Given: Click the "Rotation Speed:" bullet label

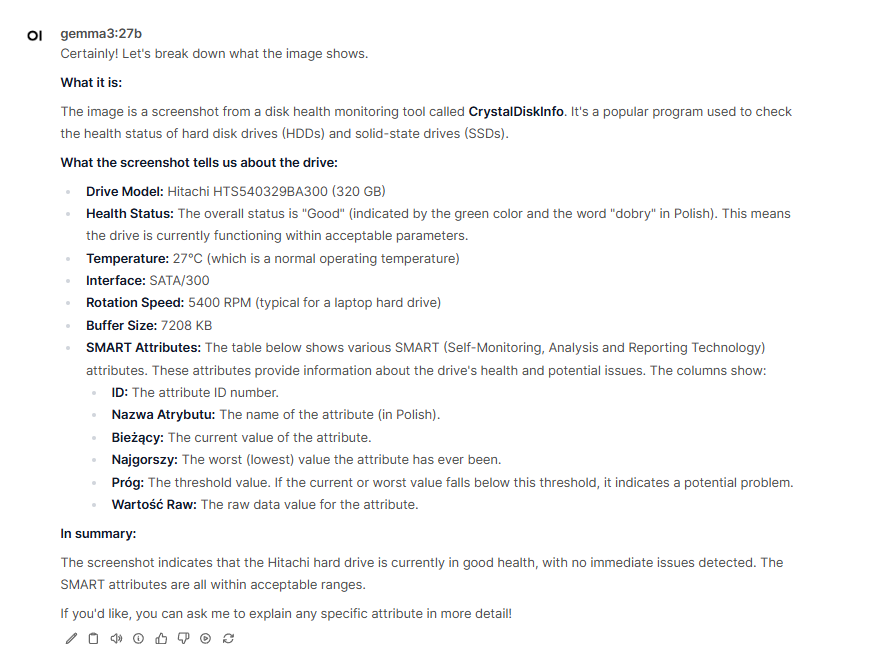Looking at the screenshot, I should (135, 303).
